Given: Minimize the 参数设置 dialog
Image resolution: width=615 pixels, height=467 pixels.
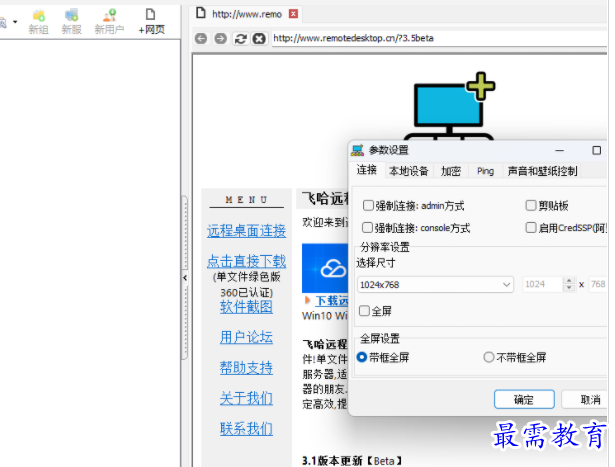Looking at the screenshot, I should click(x=560, y=151).
